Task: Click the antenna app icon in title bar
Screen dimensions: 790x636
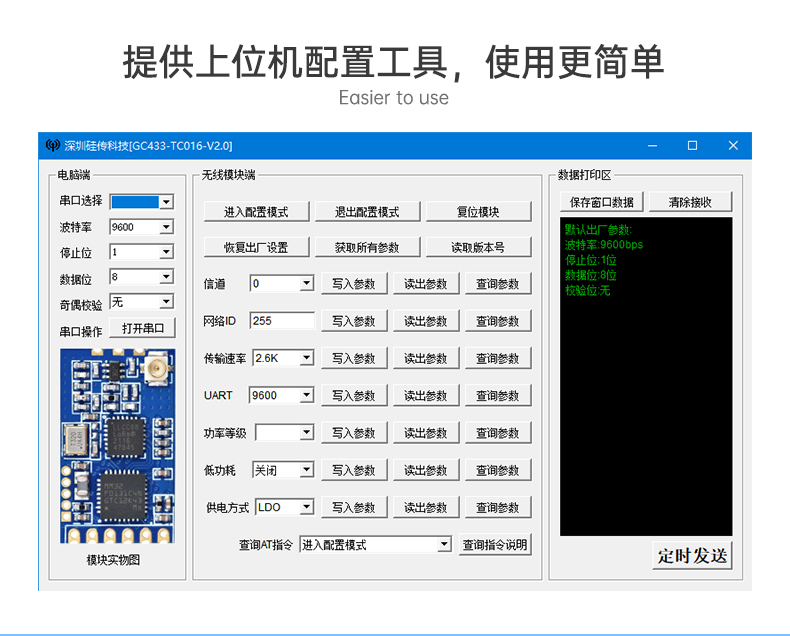Action: pos(52,146)
